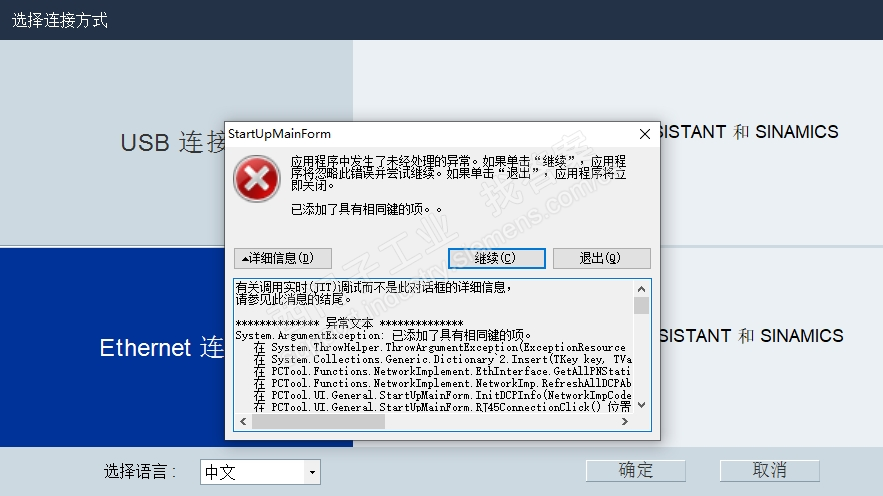The image size is (883, 496).
Task: Open the 选择语言 language dropdown arrow
Action: click(x=313, y=472)
